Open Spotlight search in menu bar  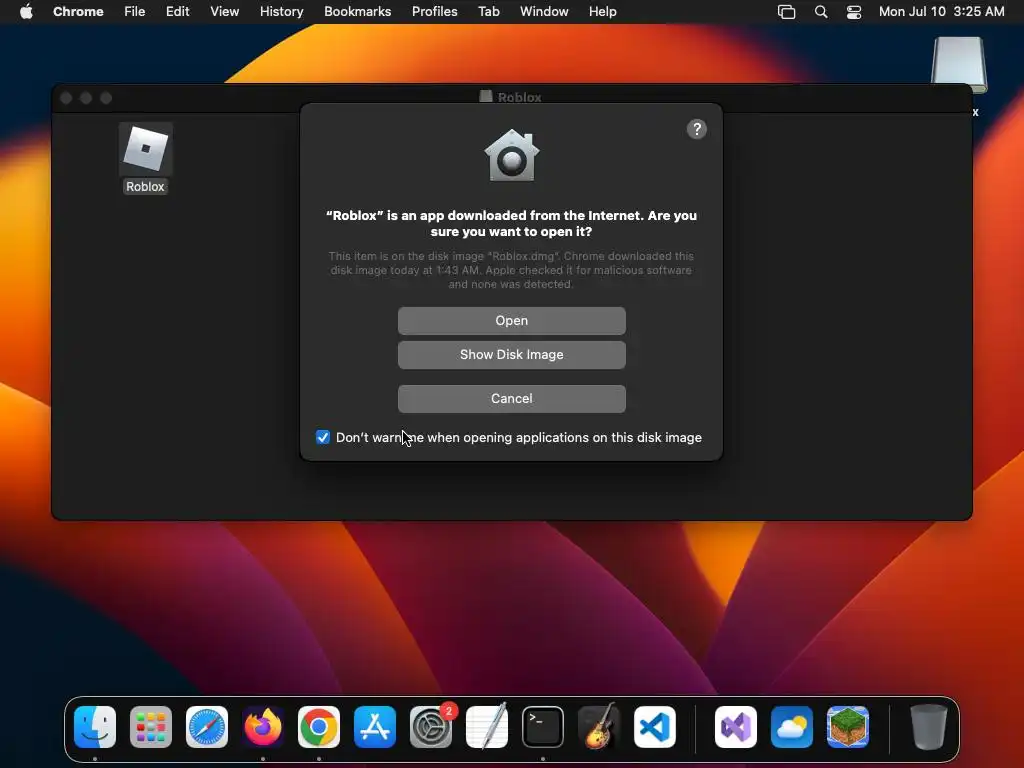point(821,12)
